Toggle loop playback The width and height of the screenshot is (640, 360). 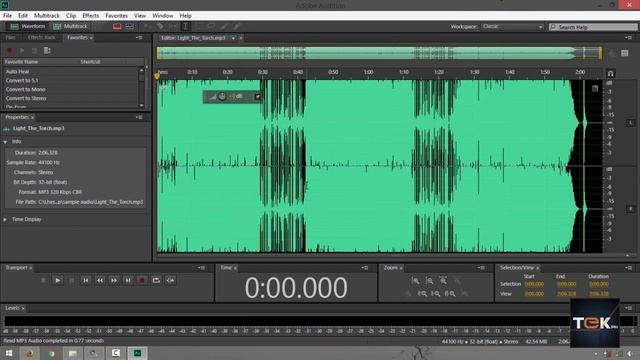[x=156, y=280]
